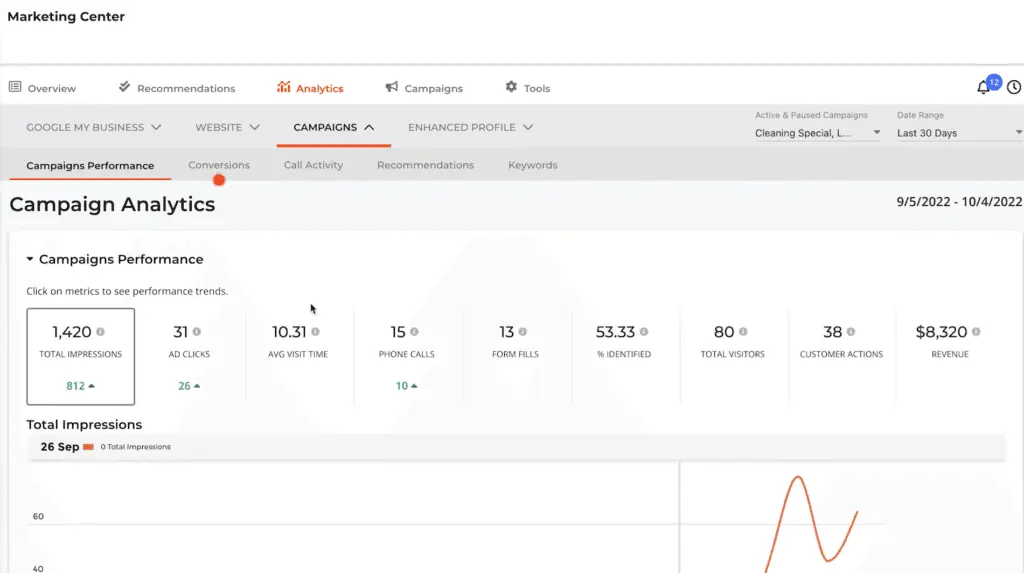Viewport: 1024px width, 573px height.
Task: Click the Overview list icon
Action: pos(15,87)
